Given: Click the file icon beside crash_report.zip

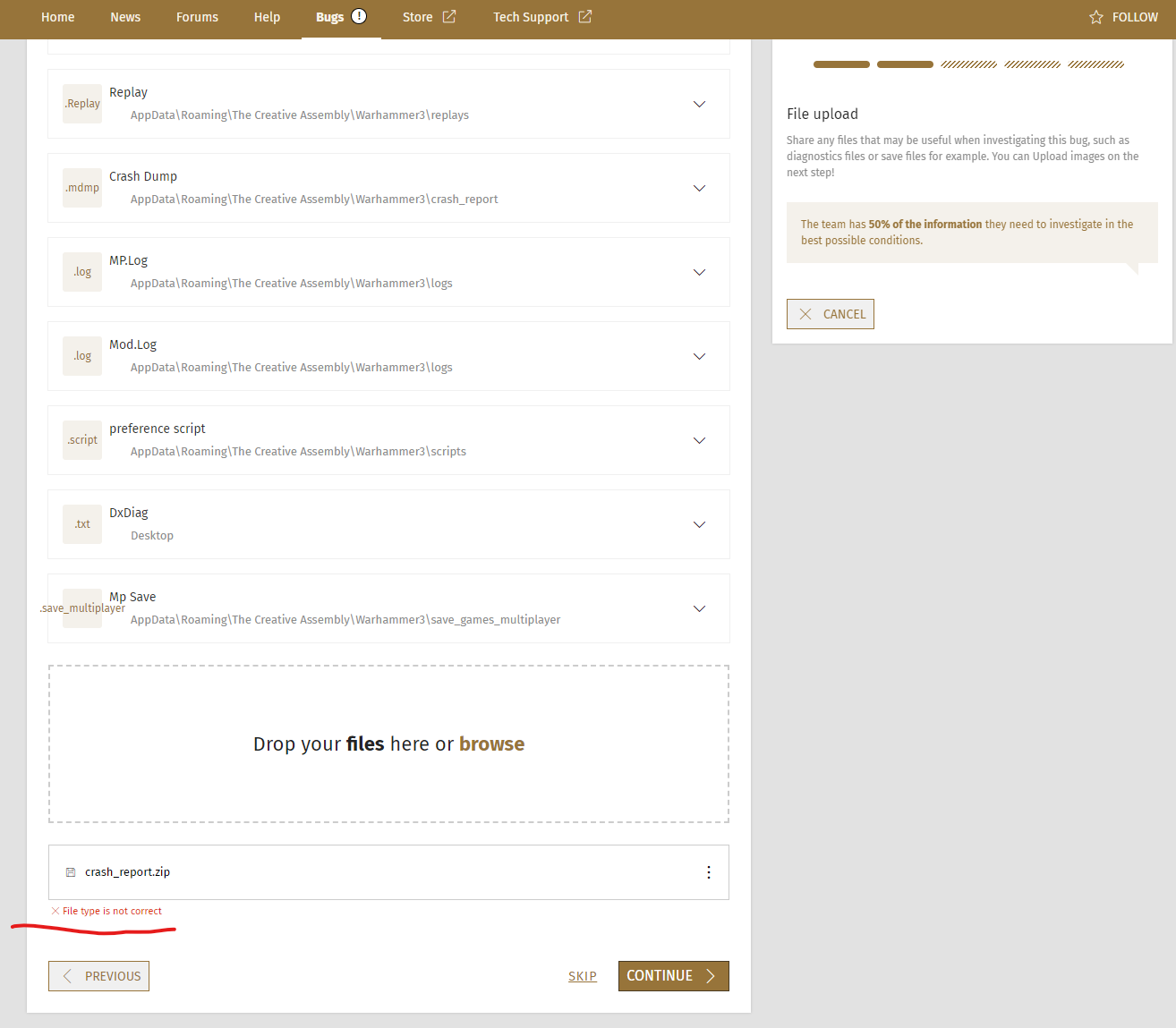Looking at the screenshot, I should click(x=71, y=872).
